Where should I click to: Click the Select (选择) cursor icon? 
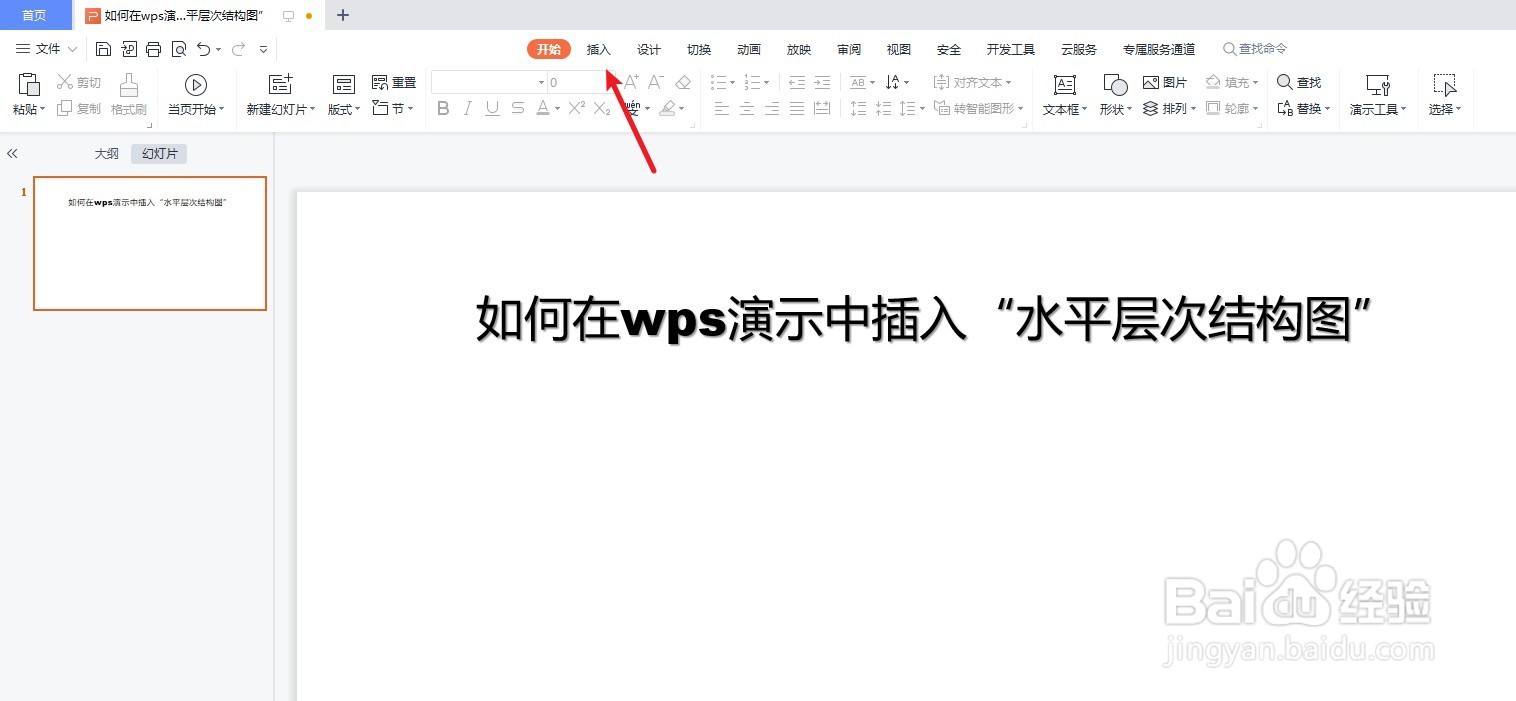(1444, 85)
